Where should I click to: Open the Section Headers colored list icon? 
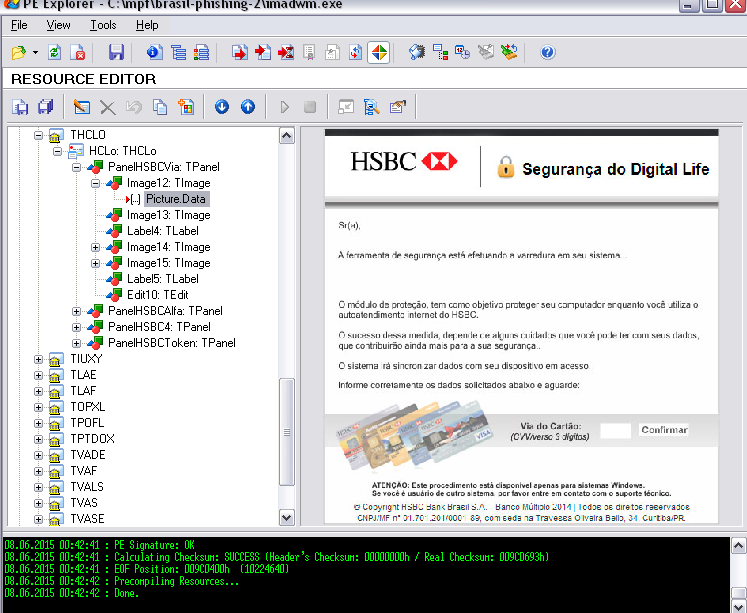(x=202, y=52)
